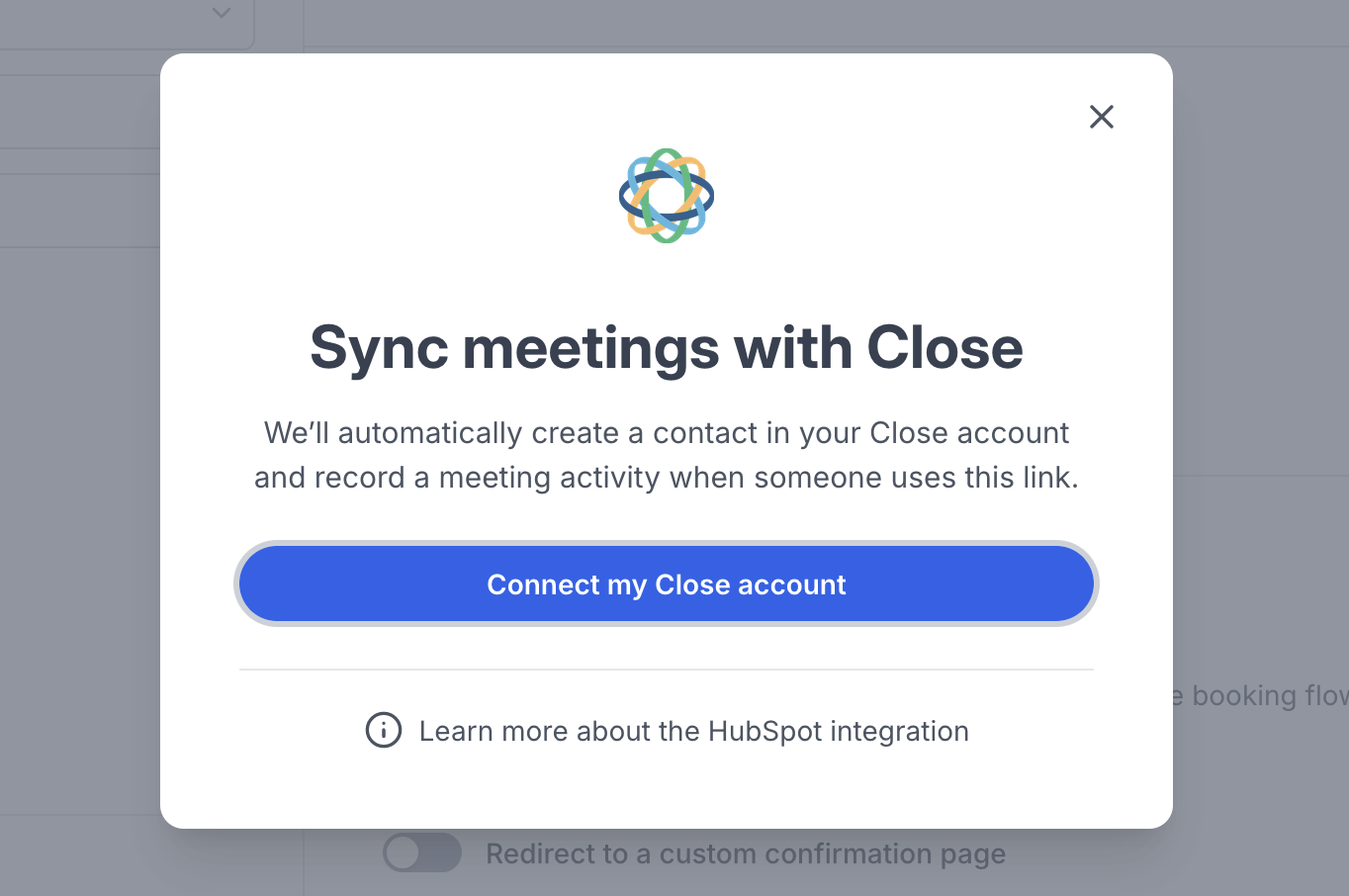
Task: Connect my Close account
Action: [667, 584]
